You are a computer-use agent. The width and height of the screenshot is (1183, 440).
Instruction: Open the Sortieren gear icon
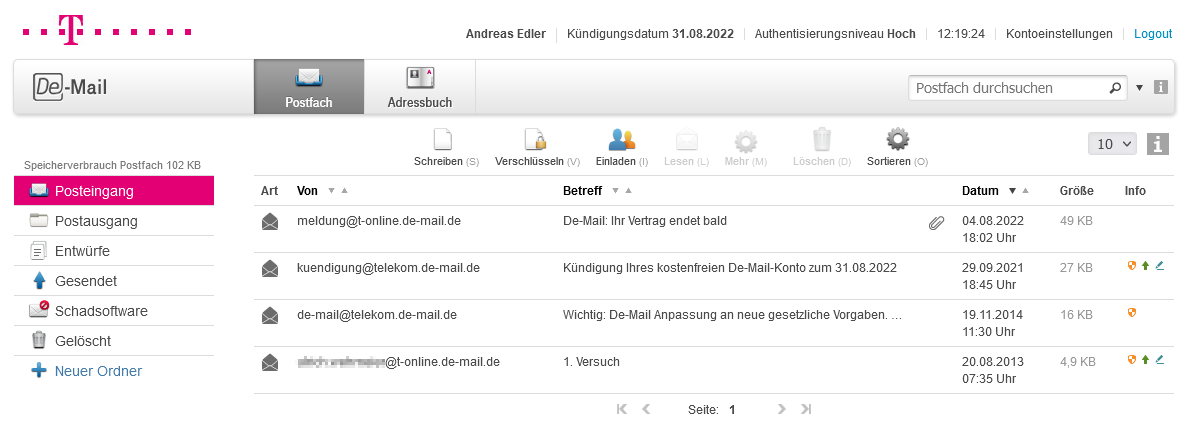point(897,140)
